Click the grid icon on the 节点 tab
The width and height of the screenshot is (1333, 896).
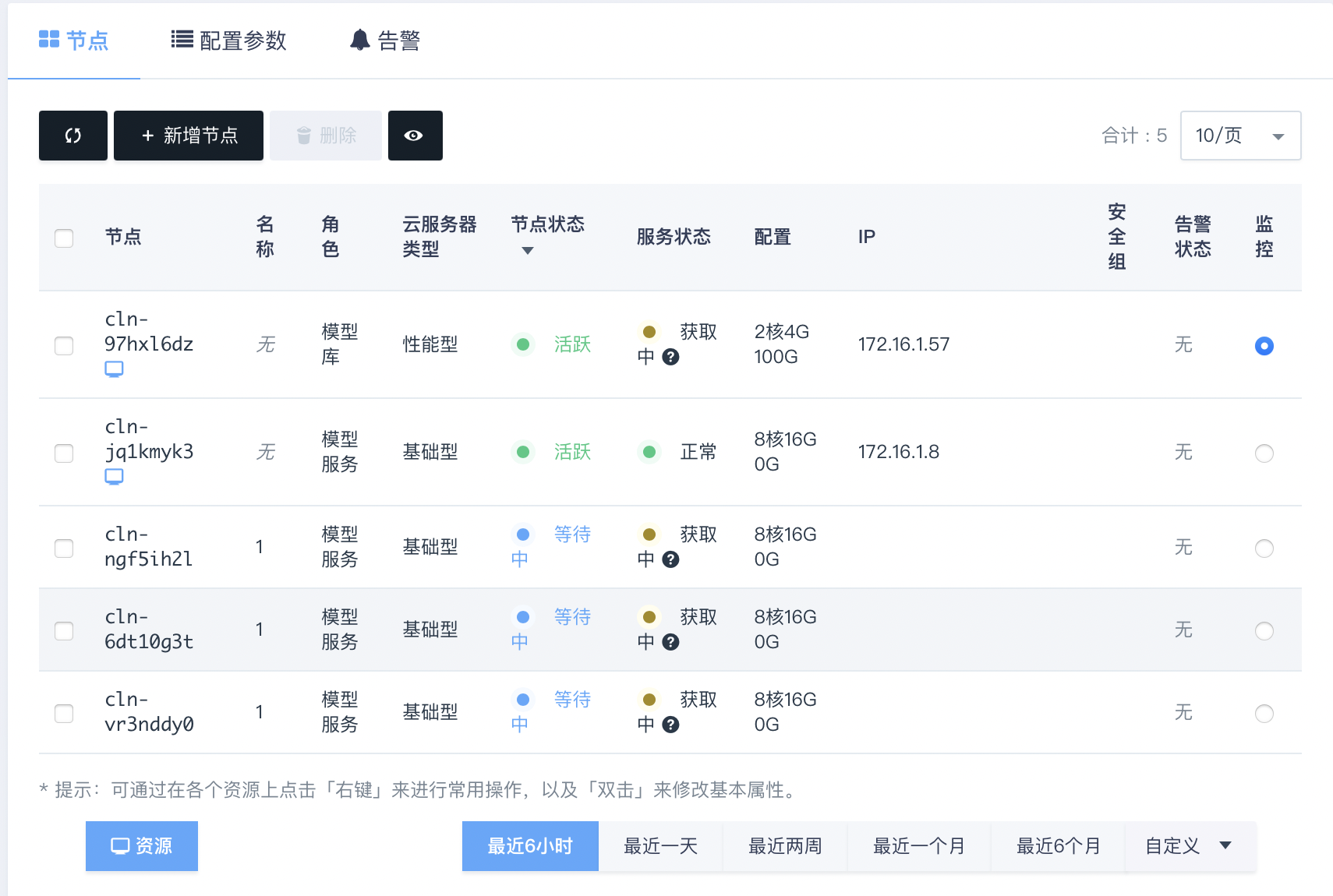pos(49,40)
